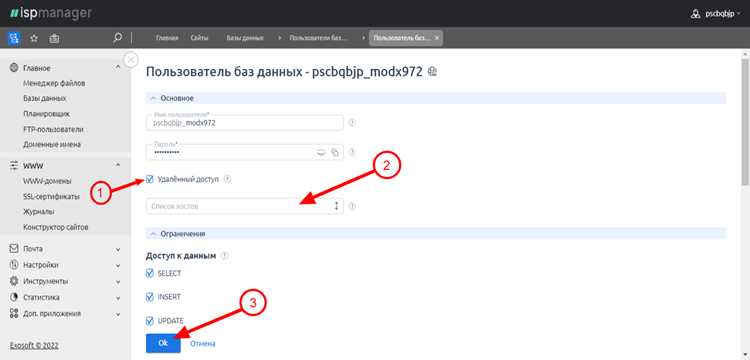This screenshot has width=750, height=360.
Task: Collapse sidebar with round X button
Action: coord(131,60)
